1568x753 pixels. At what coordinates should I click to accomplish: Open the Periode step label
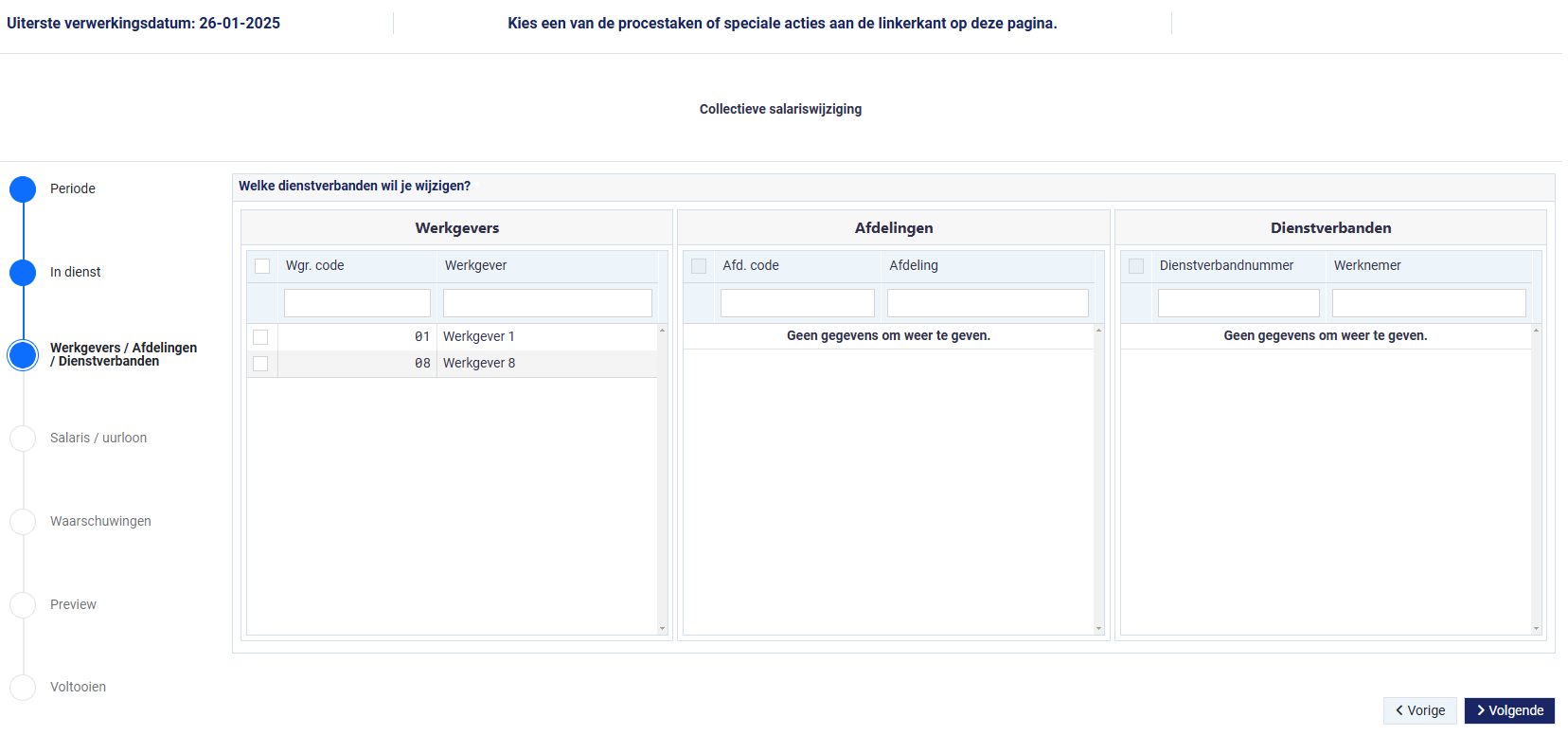(73, 188)
